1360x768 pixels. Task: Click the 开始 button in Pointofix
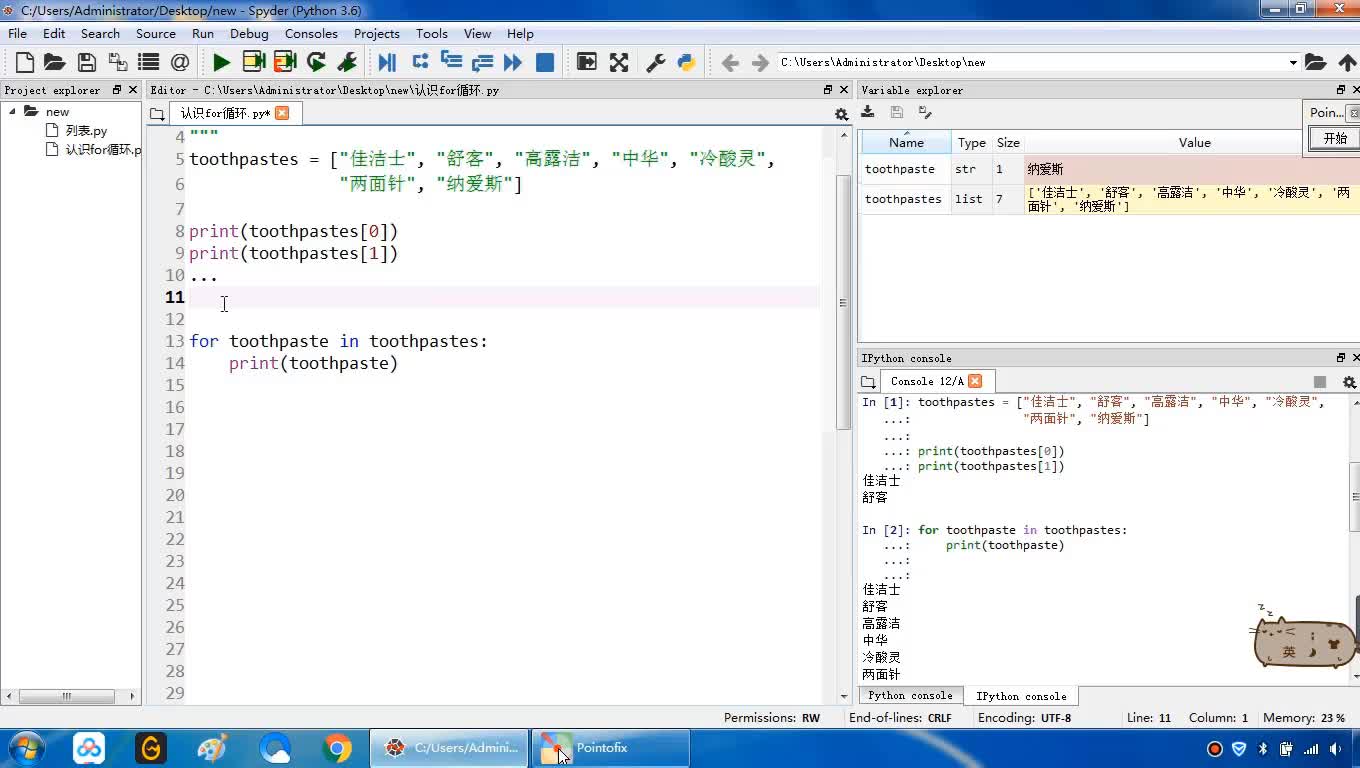(x=1335, y=139)
